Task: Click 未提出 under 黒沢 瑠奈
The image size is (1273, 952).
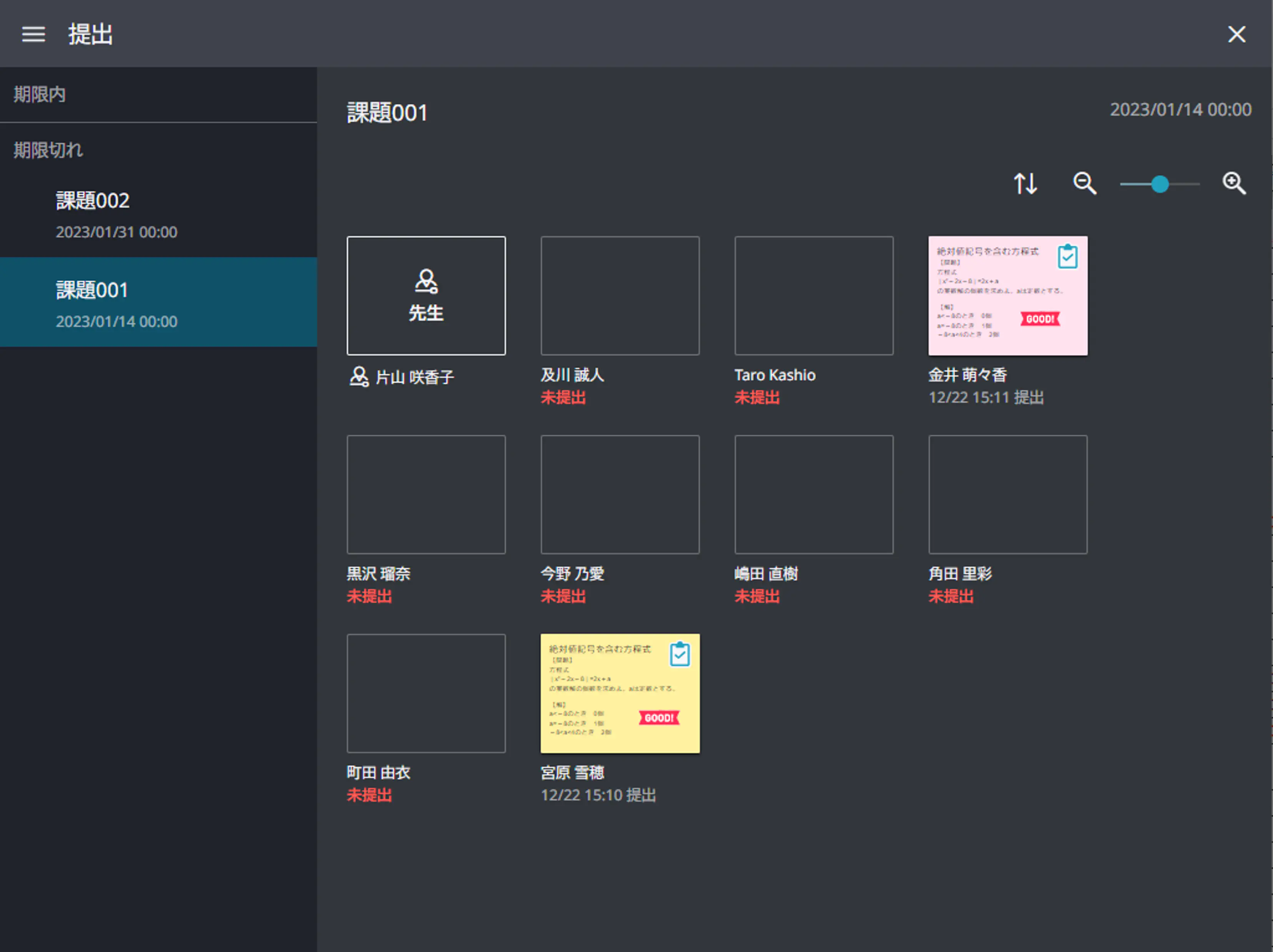Action: point(369,597)
